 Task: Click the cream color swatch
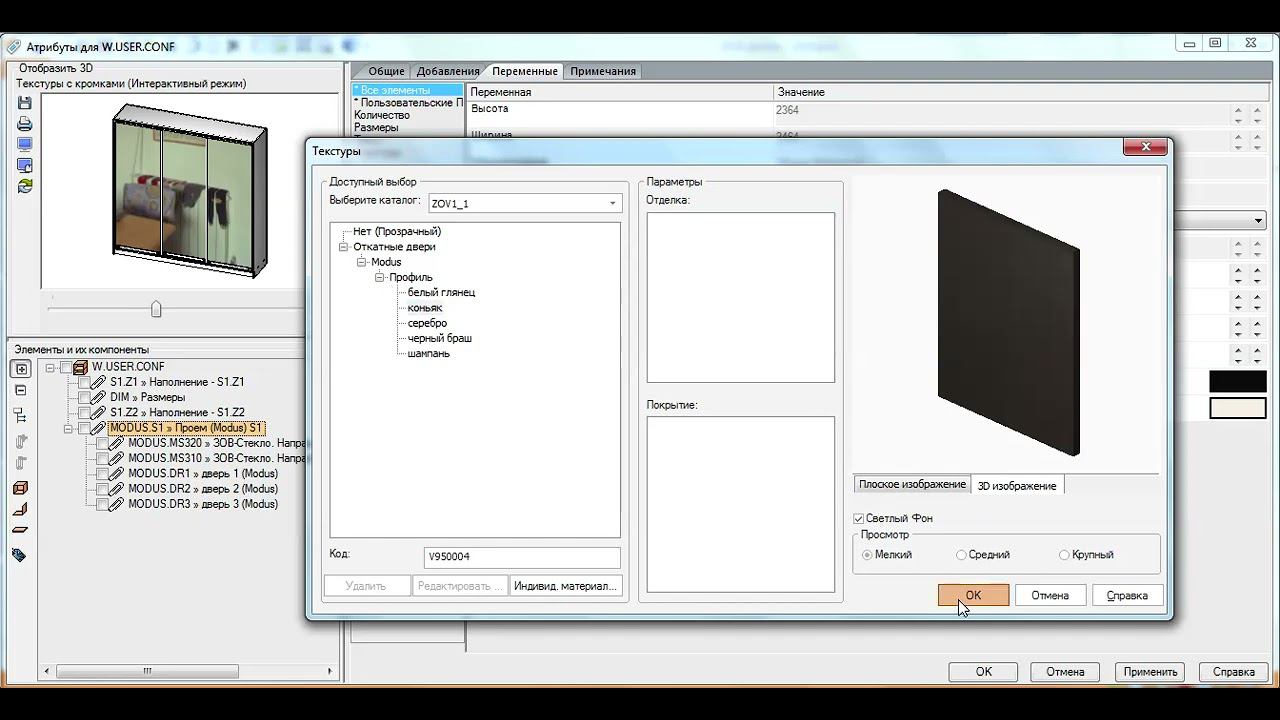[x=1238, y=408]
